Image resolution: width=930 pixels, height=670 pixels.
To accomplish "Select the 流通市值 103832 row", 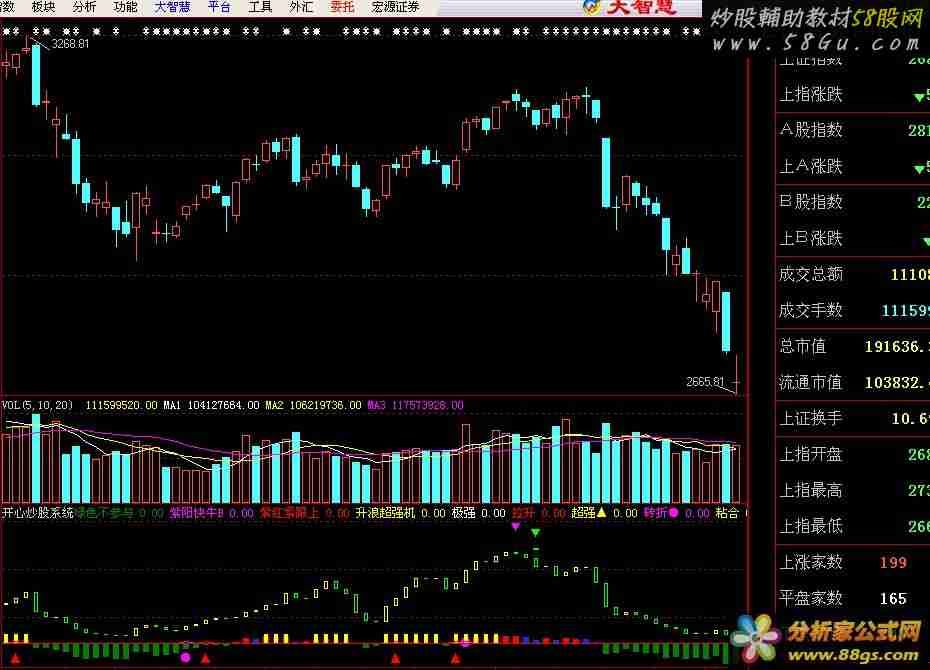I will click(853, 382).
